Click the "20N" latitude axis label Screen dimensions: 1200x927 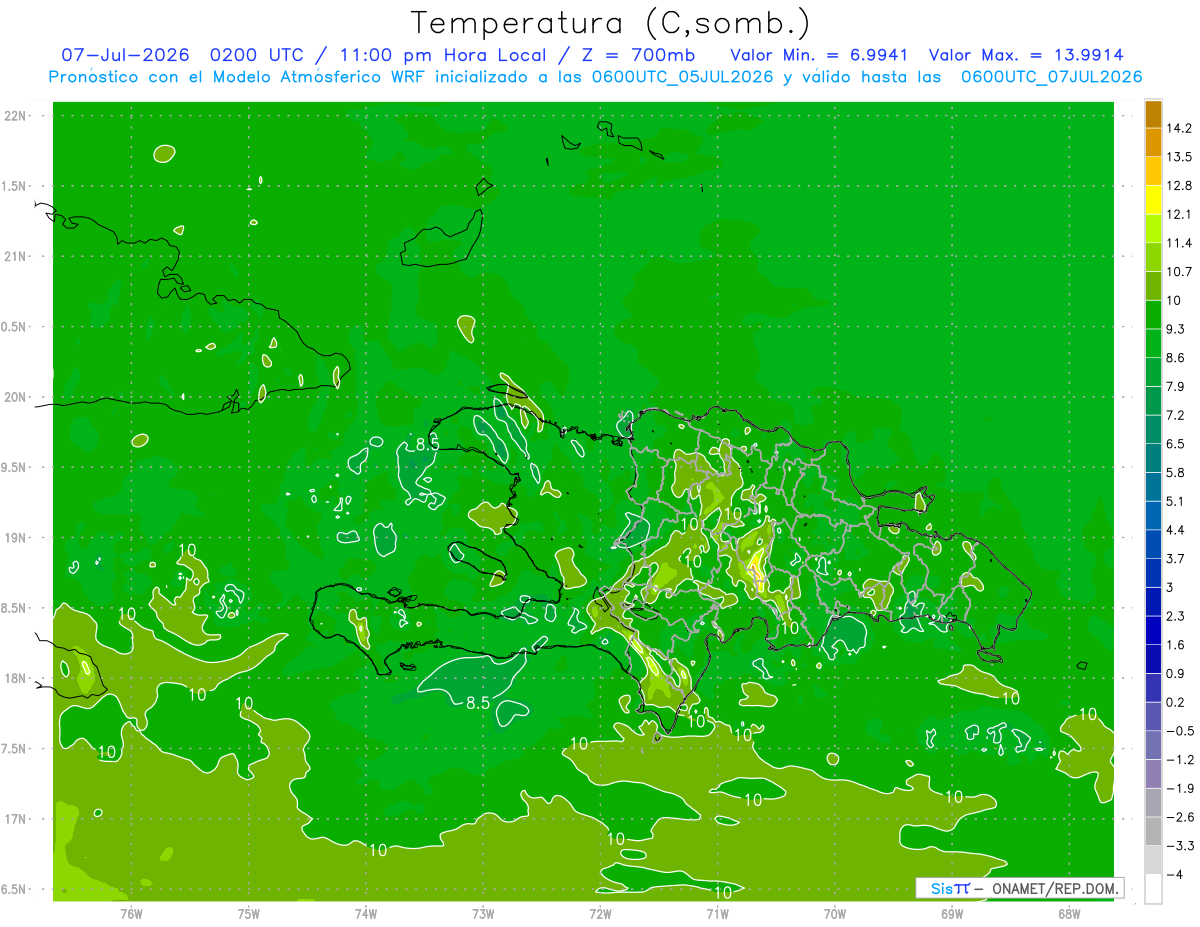tap(15, 397)
